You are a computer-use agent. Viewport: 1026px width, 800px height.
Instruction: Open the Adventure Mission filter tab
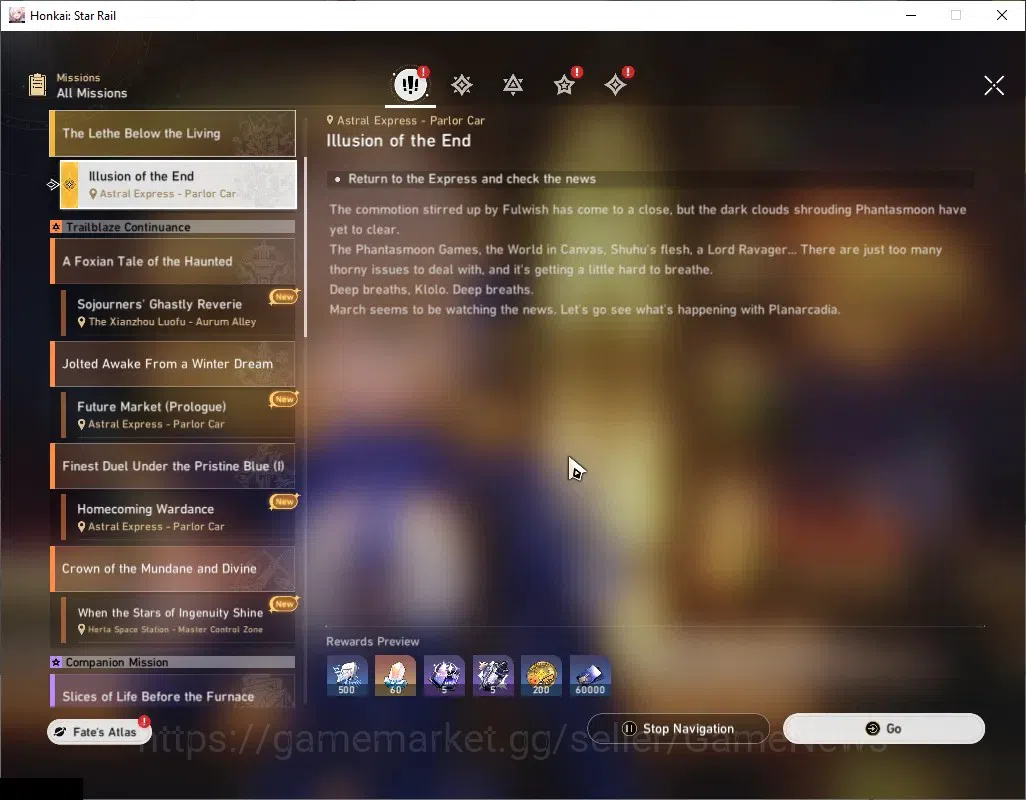[616, 84]
